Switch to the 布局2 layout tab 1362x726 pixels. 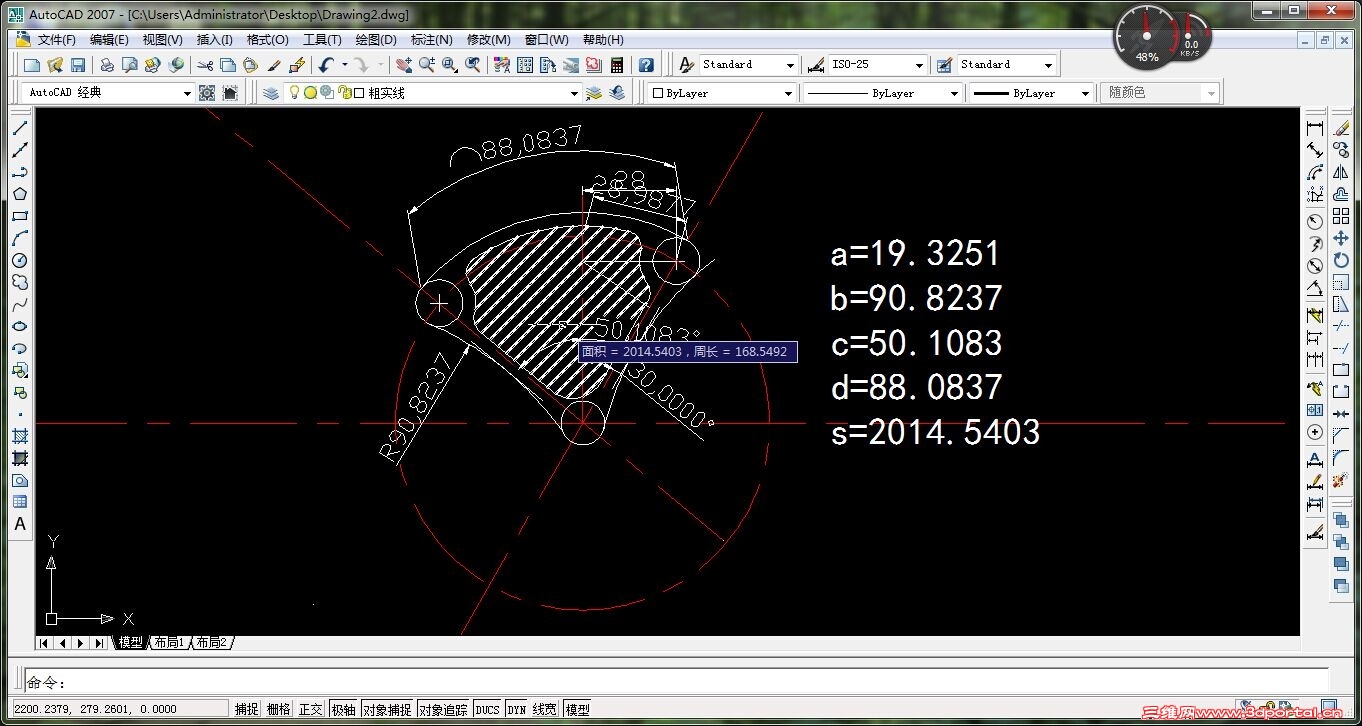211,643
